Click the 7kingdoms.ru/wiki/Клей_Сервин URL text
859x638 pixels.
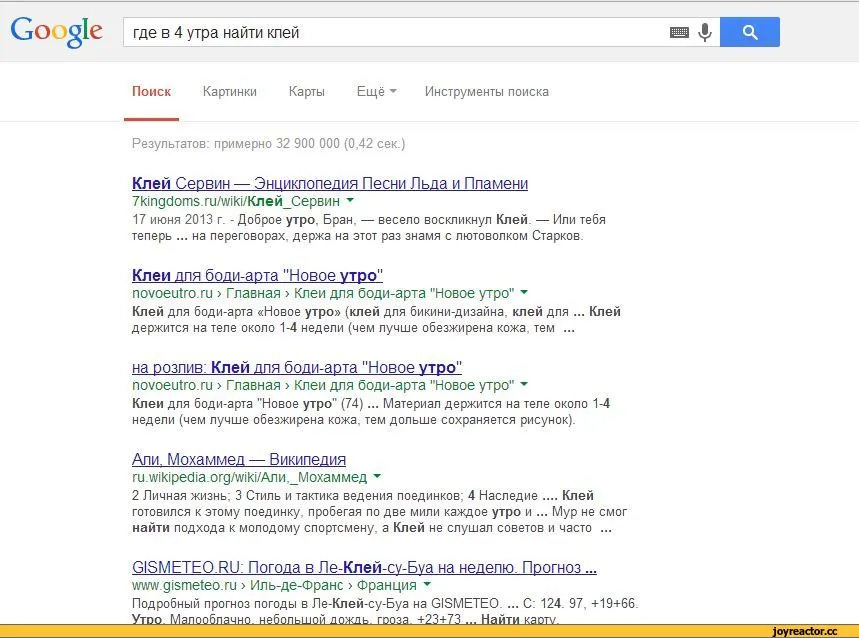236,201
